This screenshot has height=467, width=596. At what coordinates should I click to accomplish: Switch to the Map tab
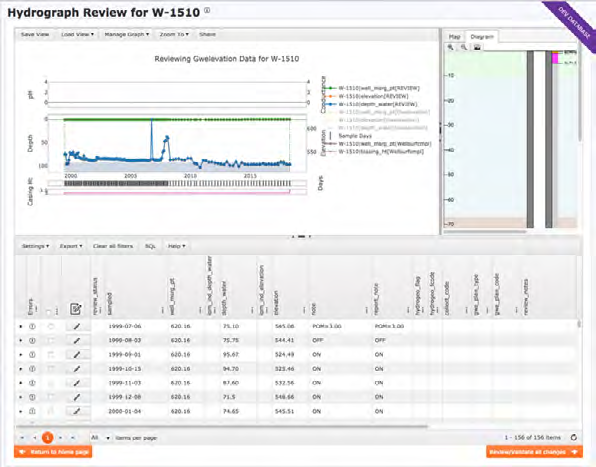(454, 36)
